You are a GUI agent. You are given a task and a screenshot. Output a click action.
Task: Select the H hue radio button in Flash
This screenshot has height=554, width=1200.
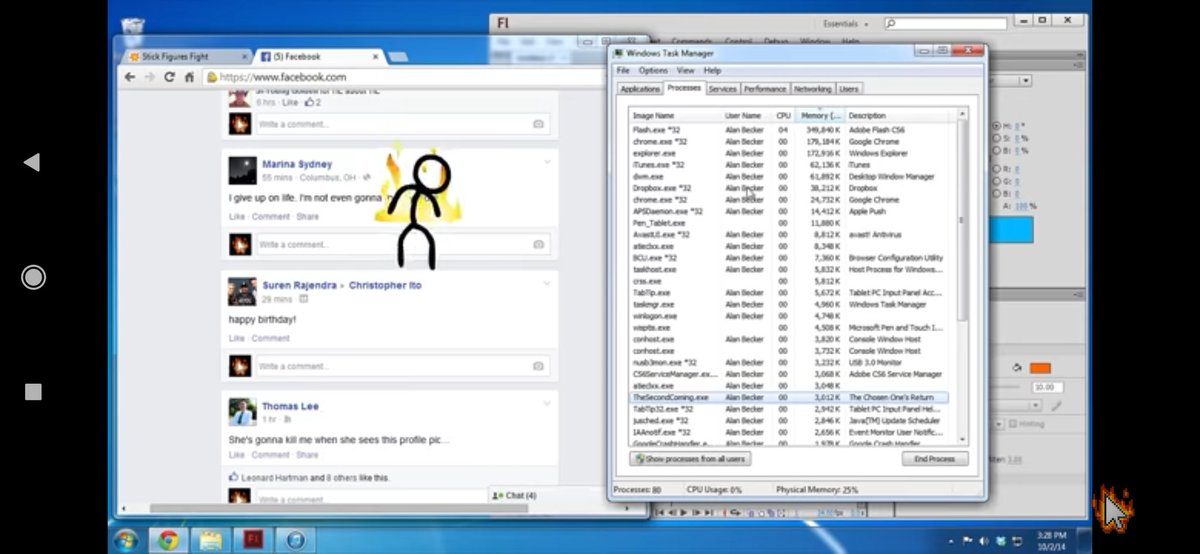point(997,125)
